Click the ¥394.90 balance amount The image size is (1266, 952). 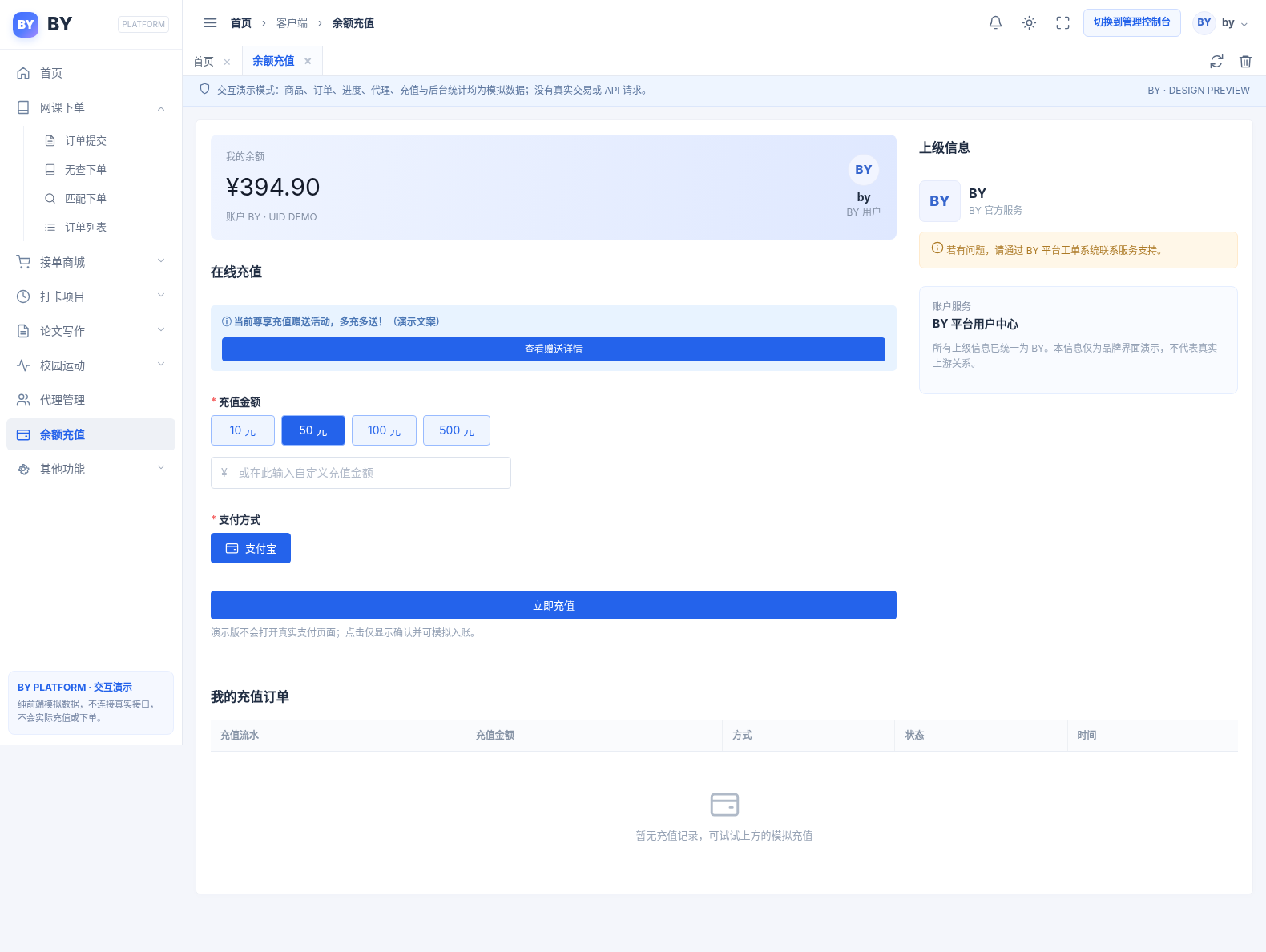273,187
